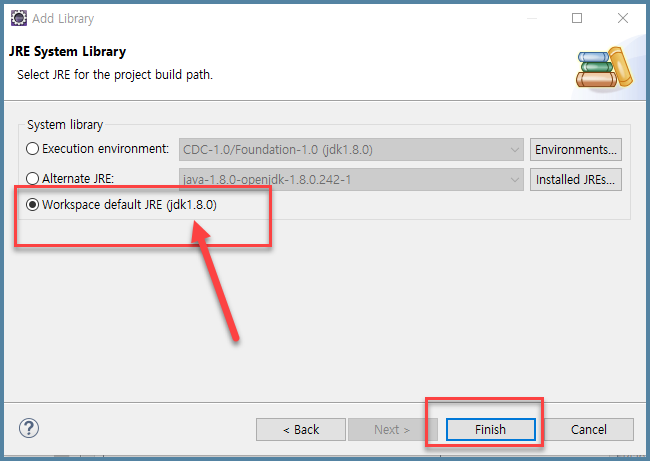
Task: Close the Add Library dialog
Action: click(623, 18)
